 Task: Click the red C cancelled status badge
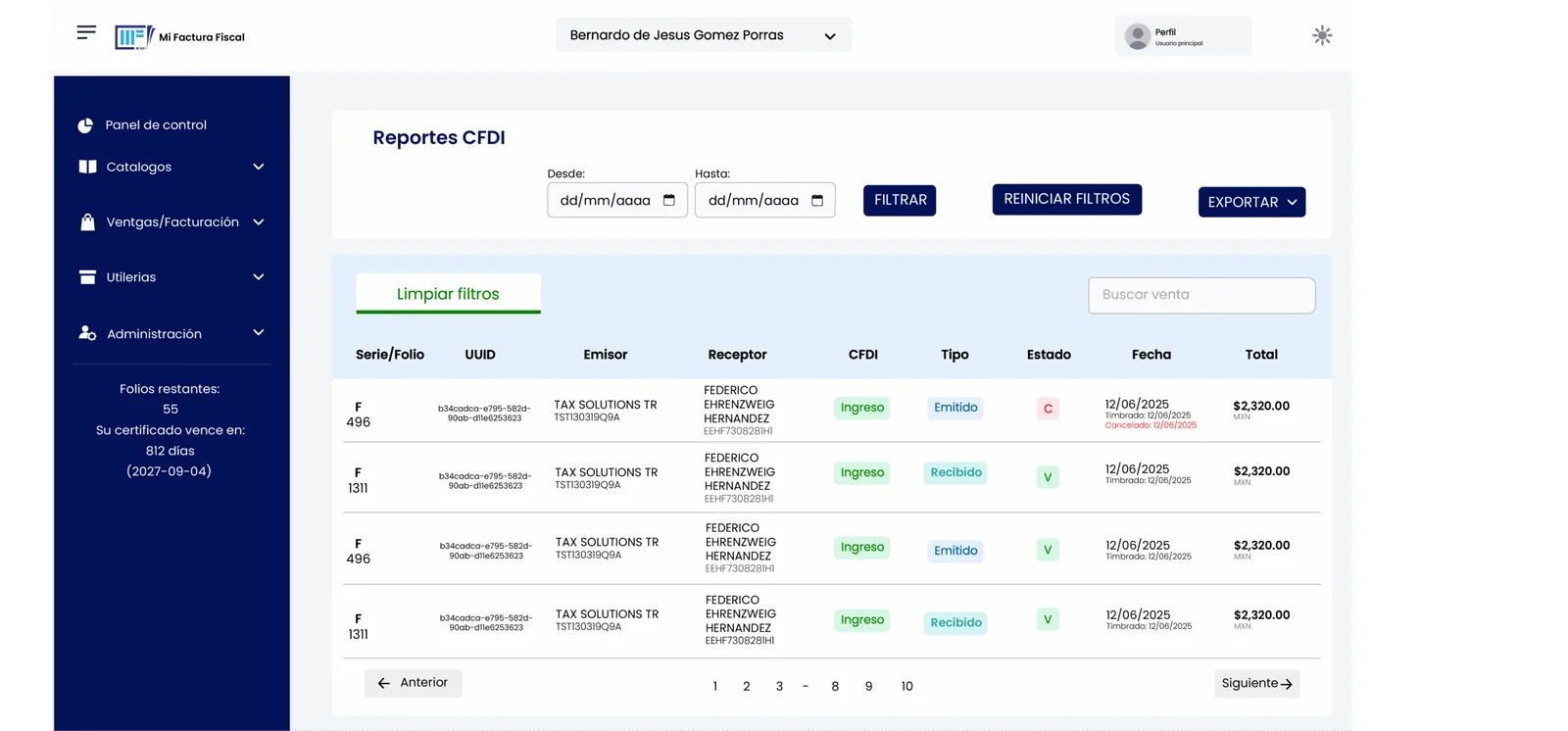pos(1048,409)
